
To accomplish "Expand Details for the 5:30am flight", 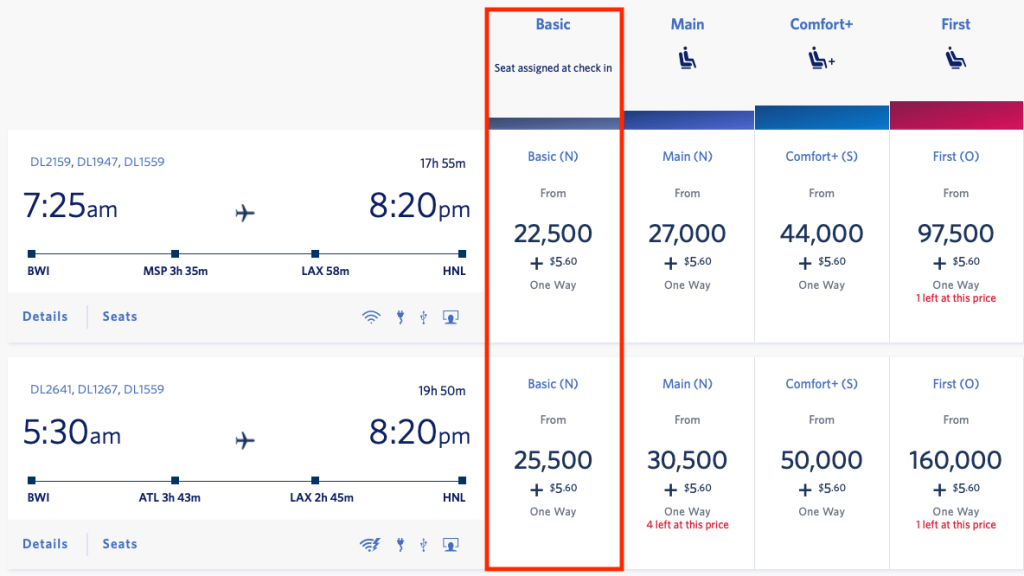I will 45,544.
